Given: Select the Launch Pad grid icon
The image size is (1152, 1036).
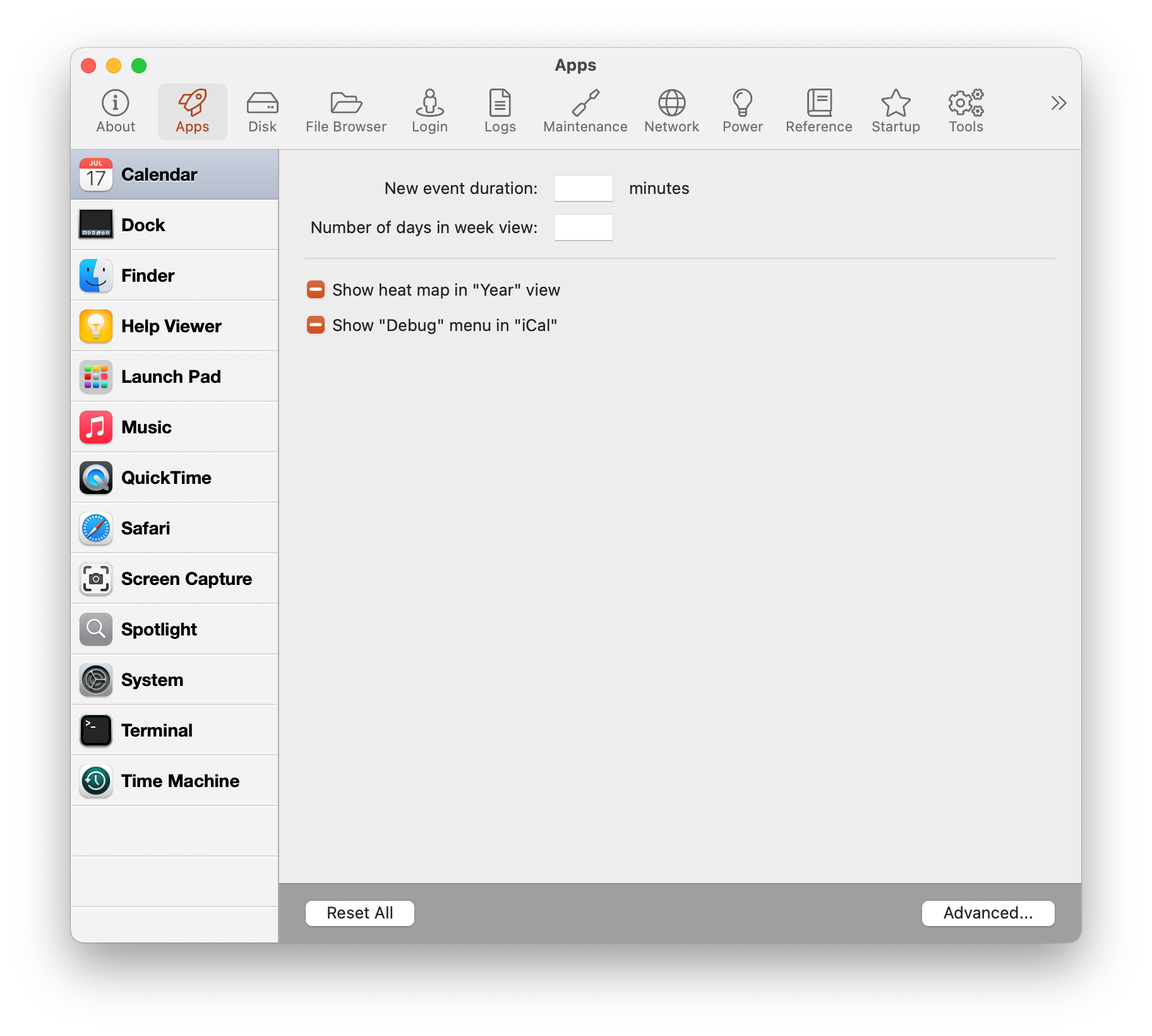Looking at the screenshot, I should point(96,376).
